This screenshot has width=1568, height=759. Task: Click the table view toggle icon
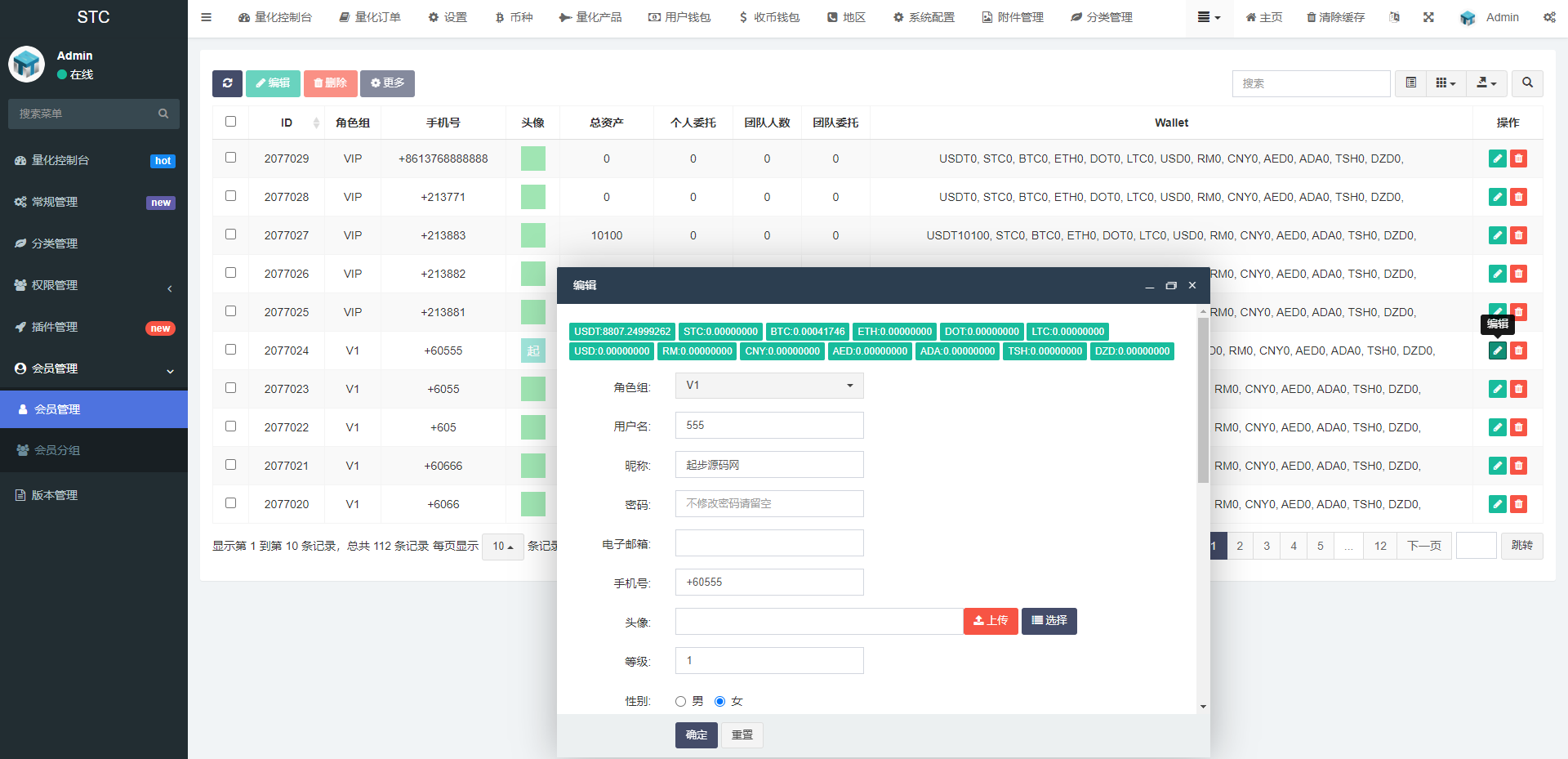(1410, 83)
